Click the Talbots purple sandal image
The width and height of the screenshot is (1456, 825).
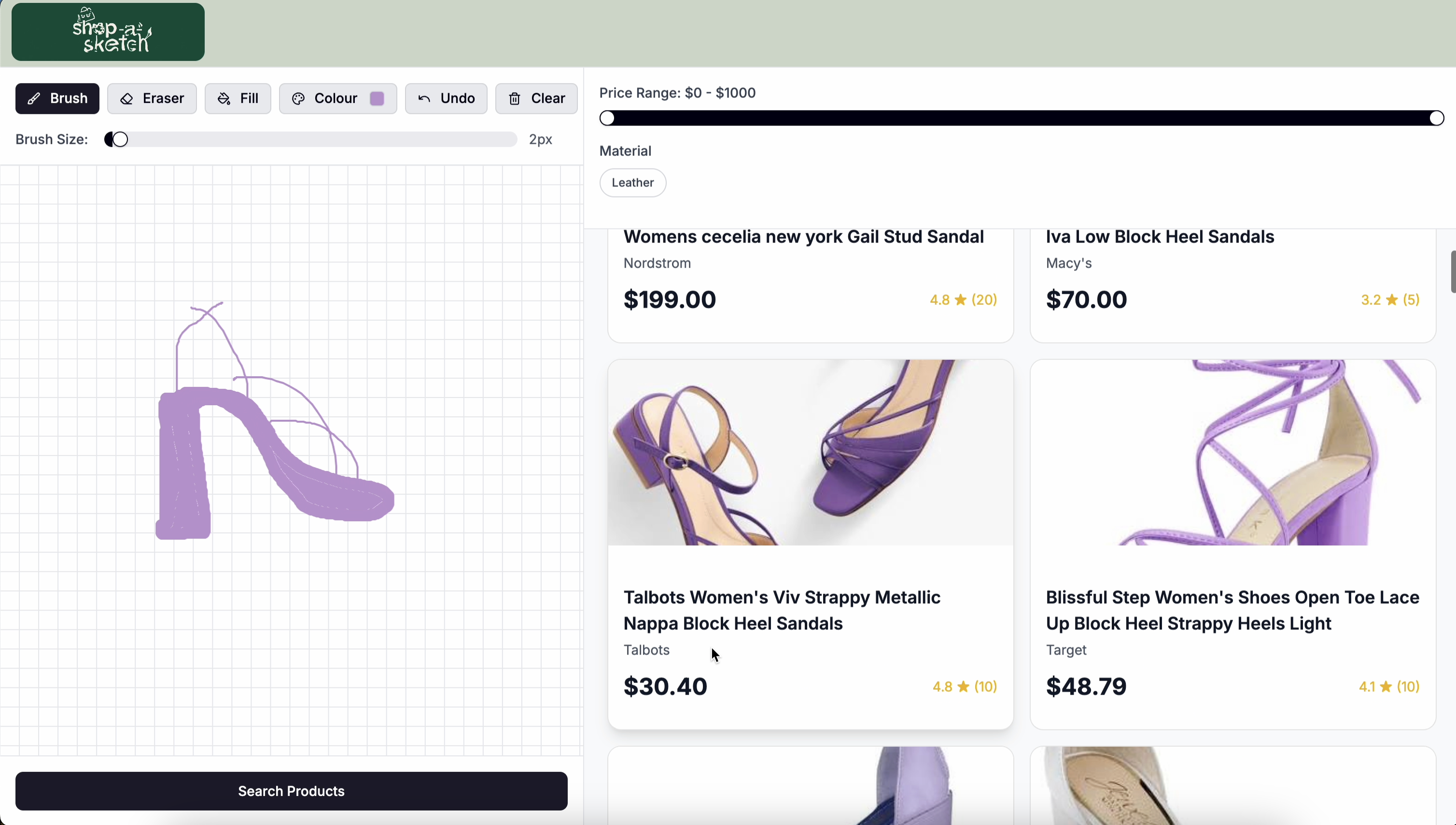pos(811,452)
